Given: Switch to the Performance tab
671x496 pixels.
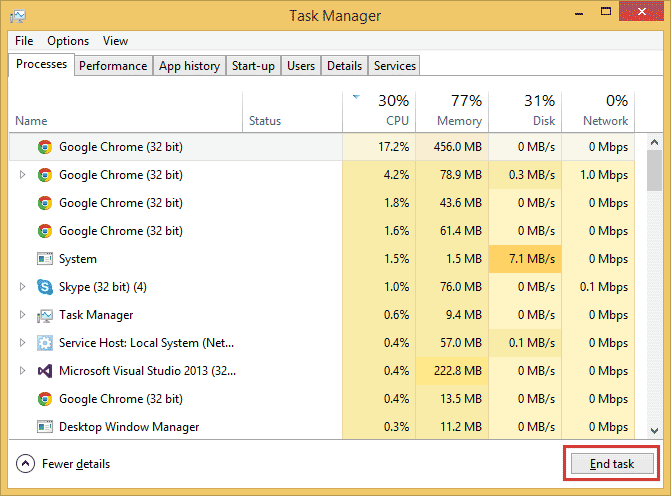Looking at the screenshot, I should click(113, 66).
